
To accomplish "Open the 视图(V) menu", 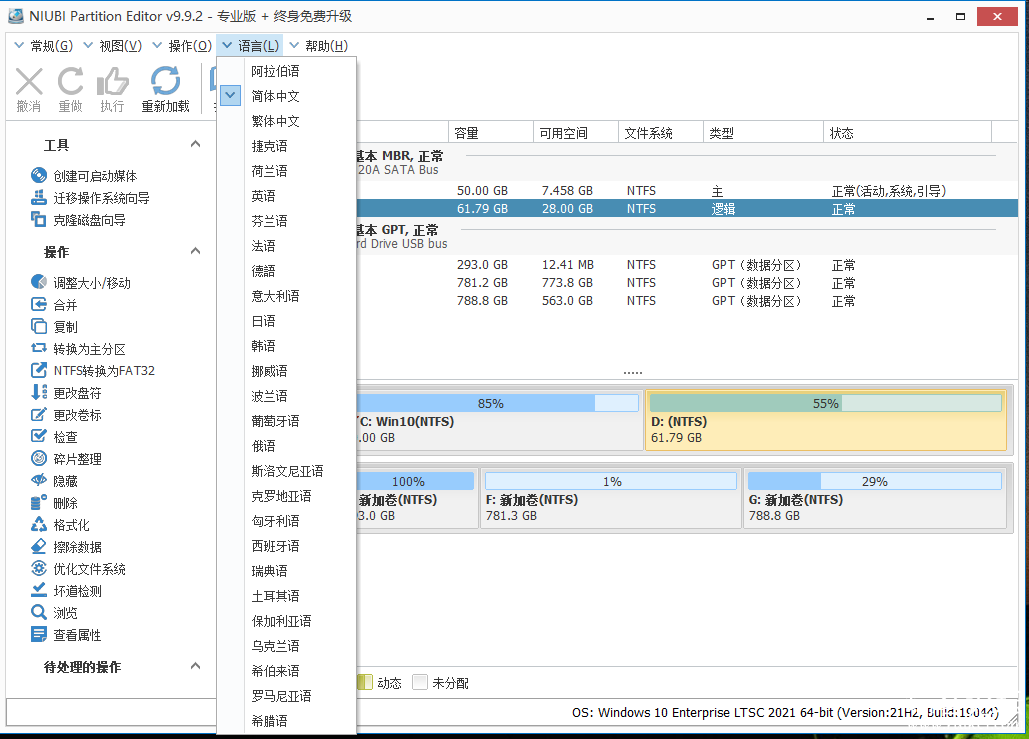I will click(112, 46).
